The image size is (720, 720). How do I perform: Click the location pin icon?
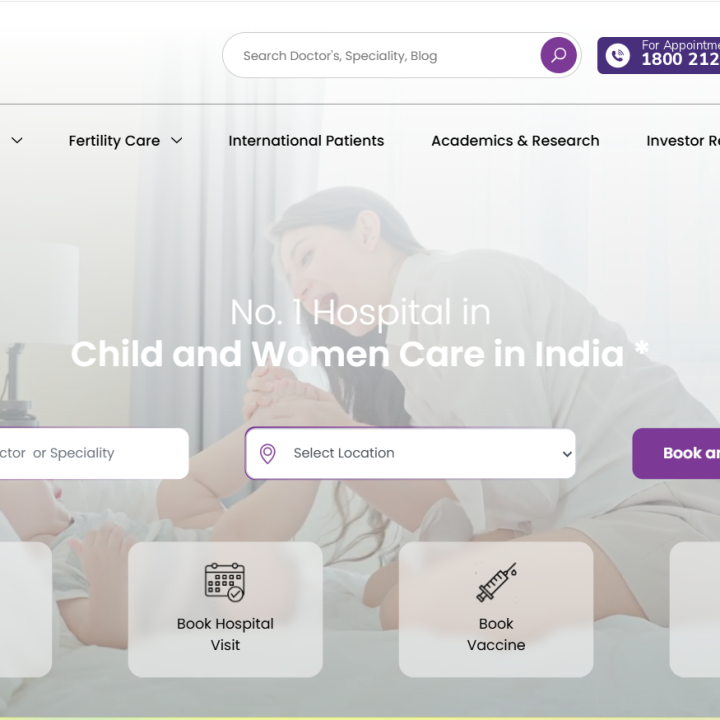[267, 454]
